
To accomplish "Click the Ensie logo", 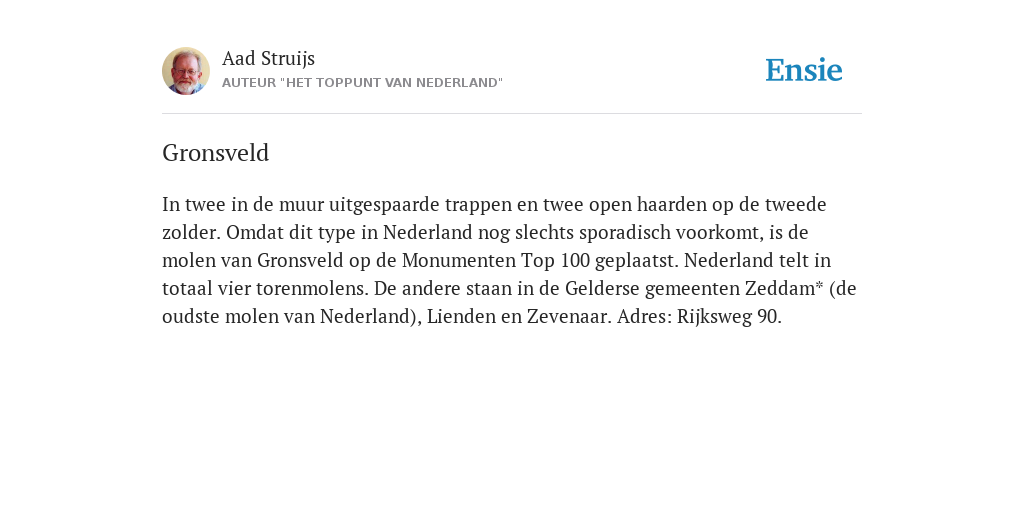I will (x=804, y=70).
